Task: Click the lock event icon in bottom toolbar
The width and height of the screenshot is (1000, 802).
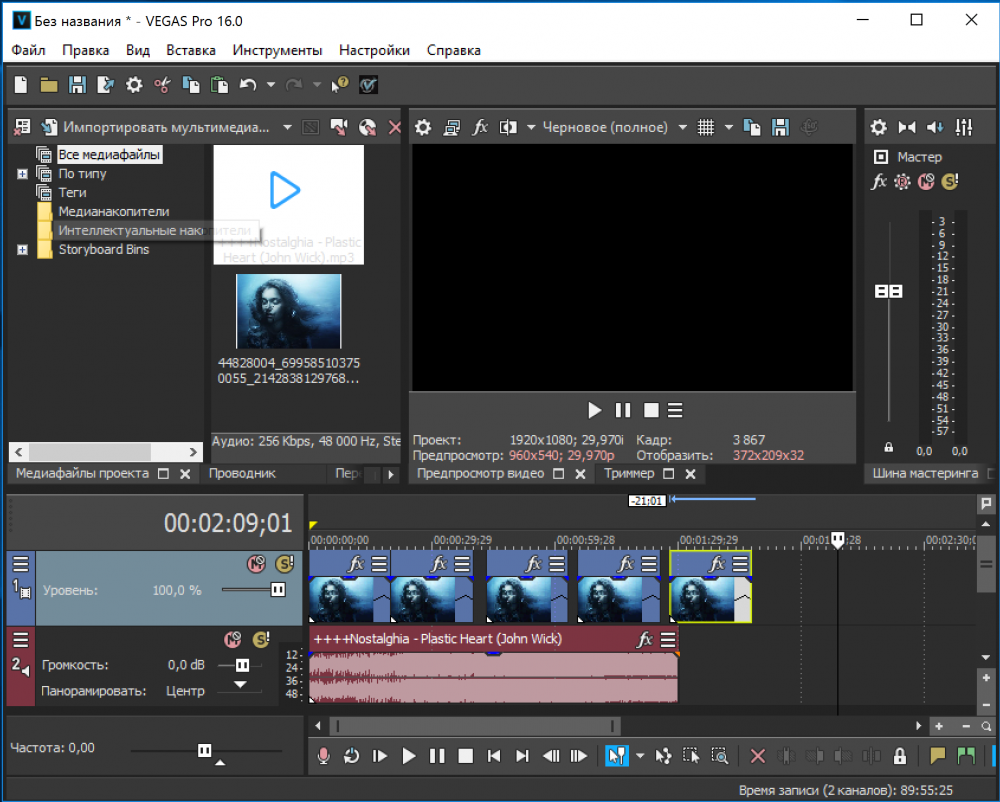Action: 899,756
